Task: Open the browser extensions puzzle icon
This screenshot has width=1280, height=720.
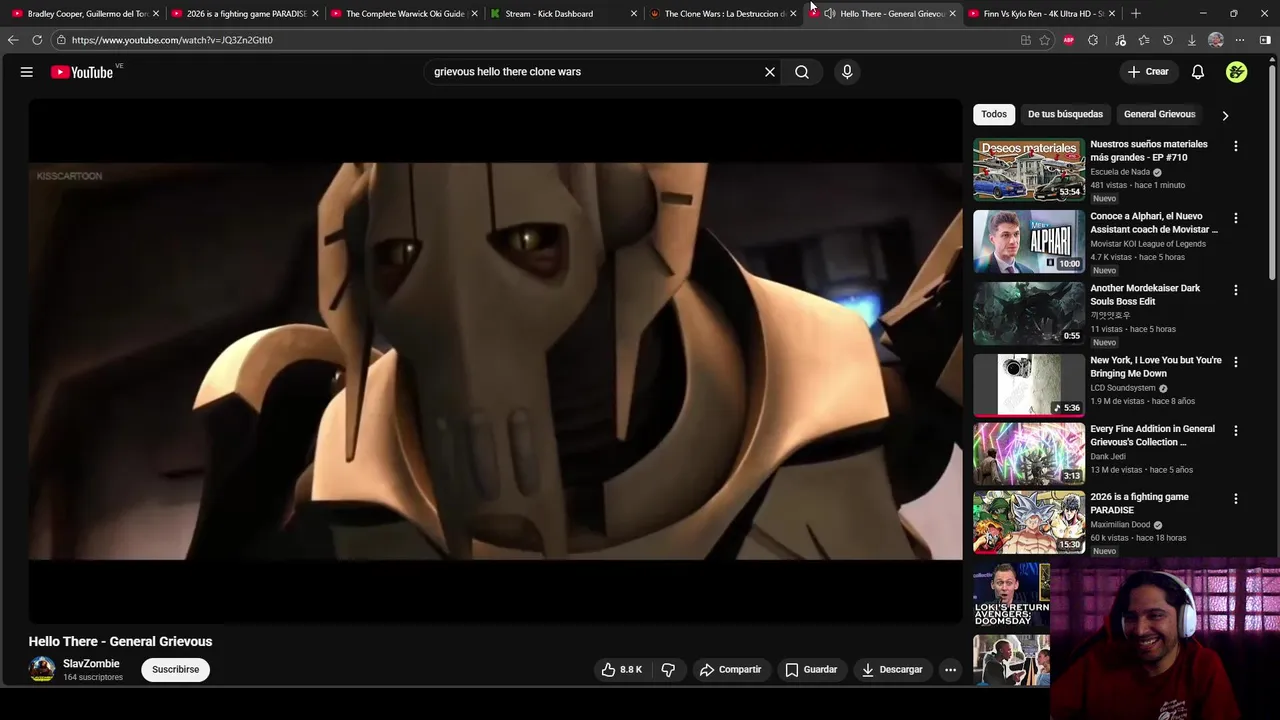Action: click(x=1093, y=40)
